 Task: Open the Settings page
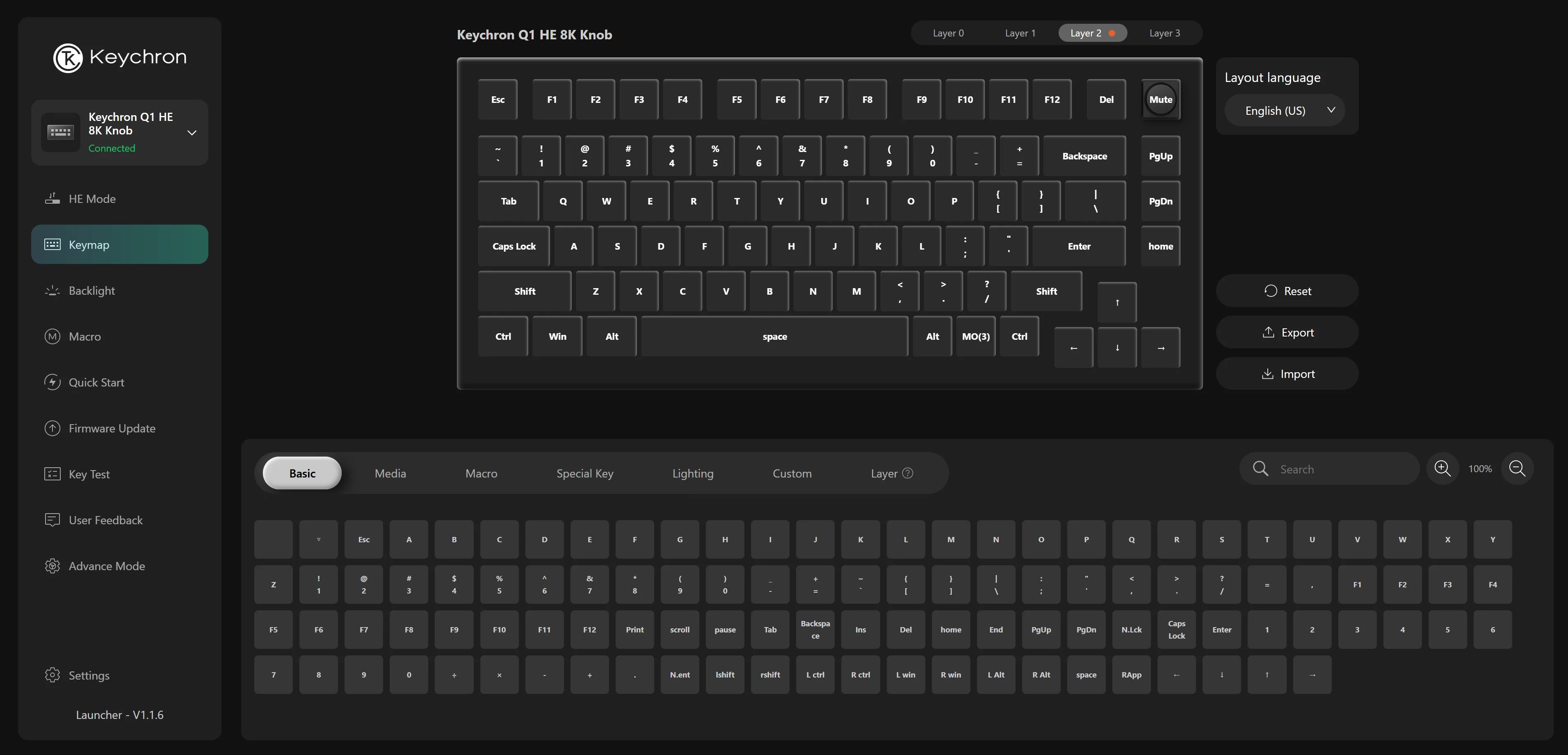[89, 675]
